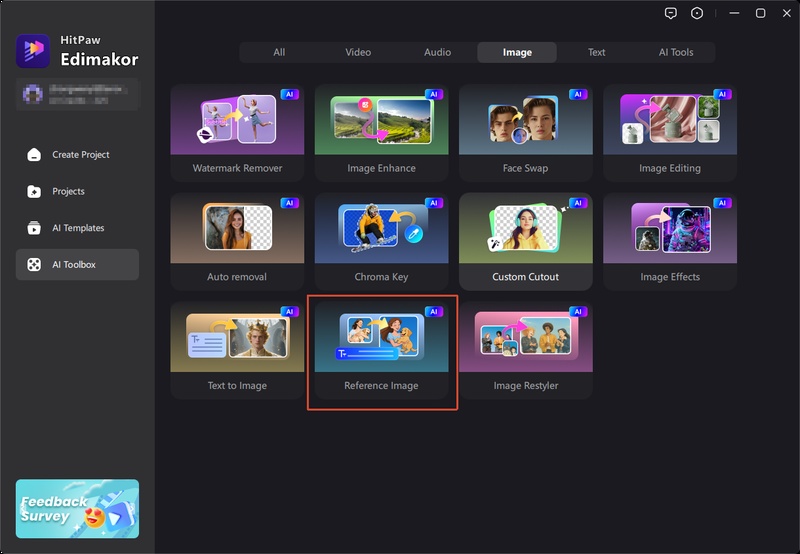
Task: Open the circular menu icon in title bar
Action: click(696, 13)
